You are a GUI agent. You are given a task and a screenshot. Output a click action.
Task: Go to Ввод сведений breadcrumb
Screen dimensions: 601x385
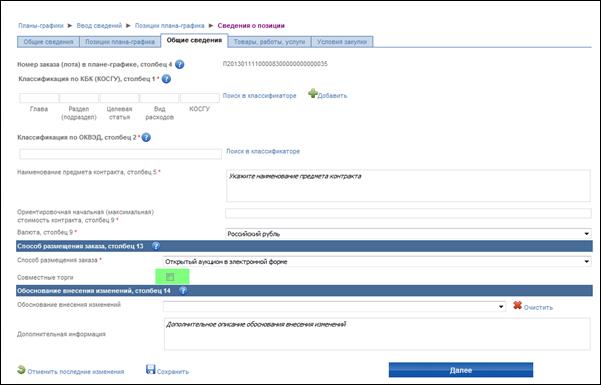click(99, 26)
